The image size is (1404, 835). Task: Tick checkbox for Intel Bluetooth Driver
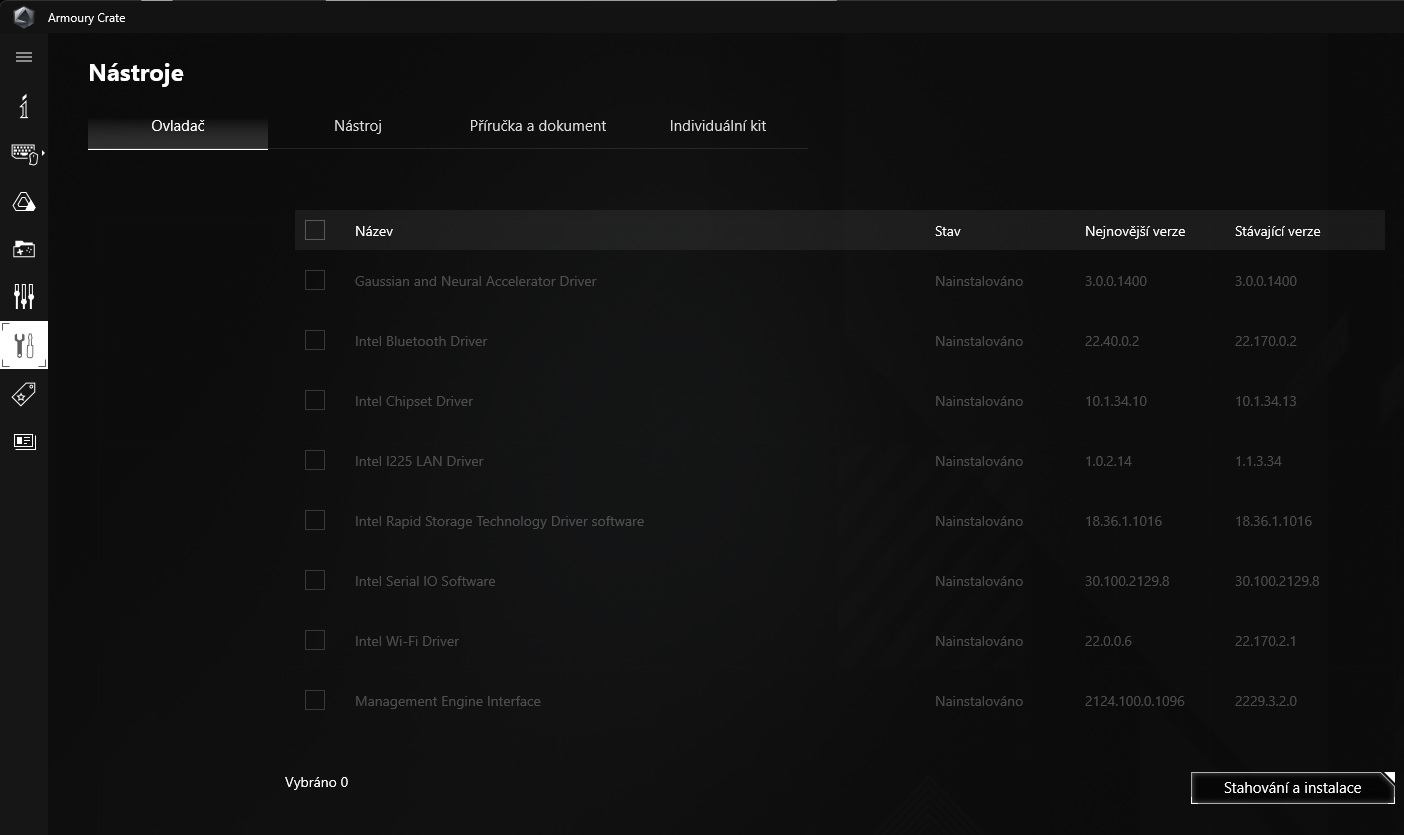[315, 341]
